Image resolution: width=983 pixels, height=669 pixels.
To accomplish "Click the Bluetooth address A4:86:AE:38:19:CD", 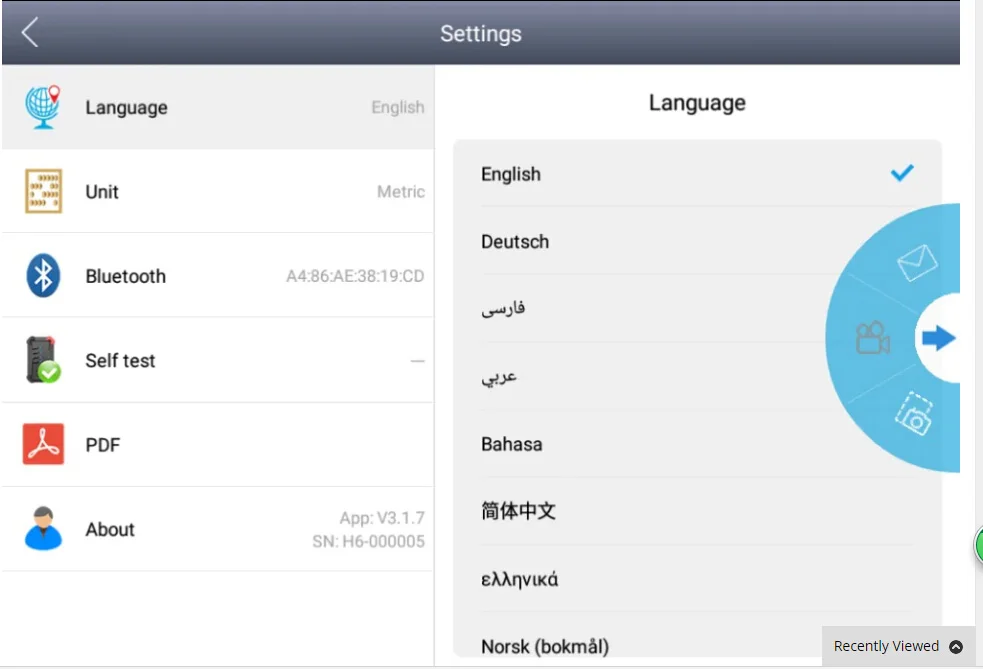I will 355,276.
